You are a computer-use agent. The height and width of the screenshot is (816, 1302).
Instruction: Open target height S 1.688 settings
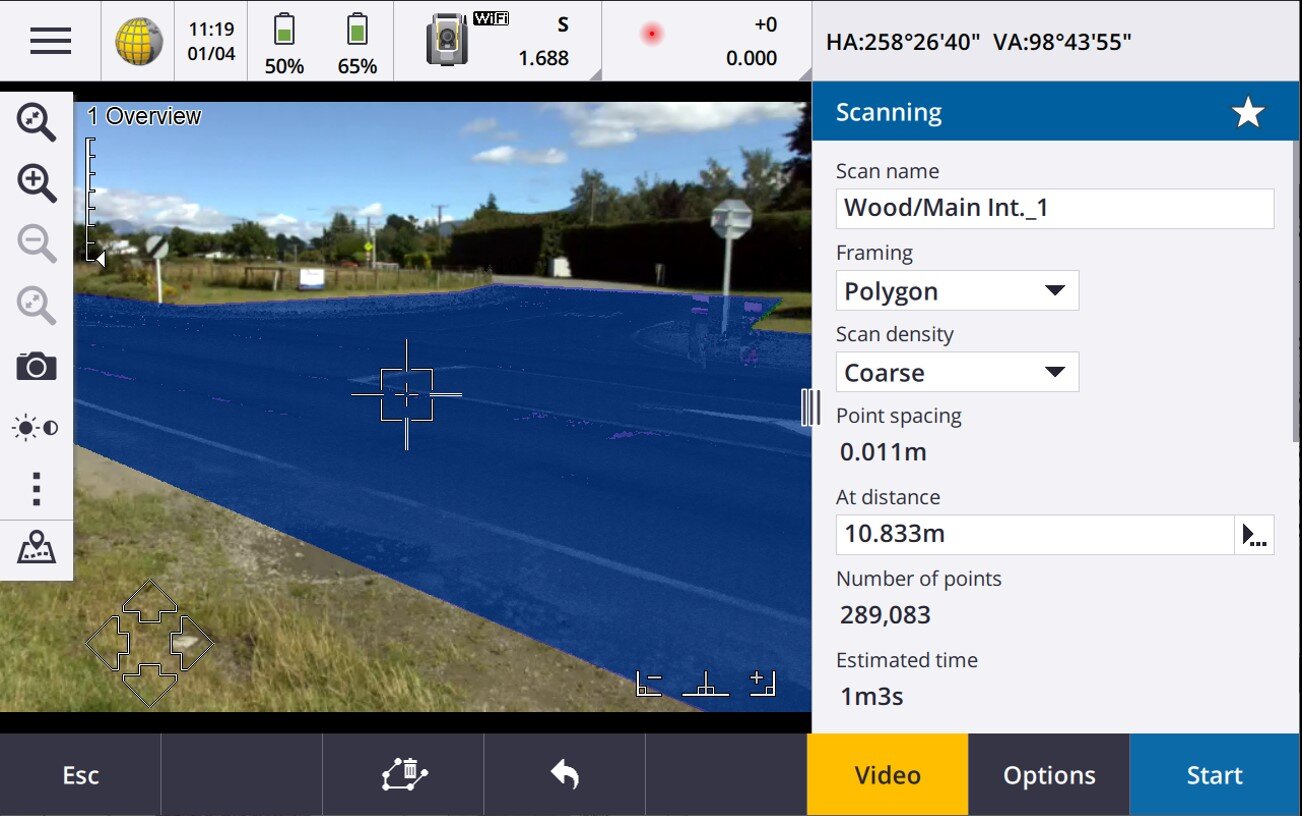544,41
